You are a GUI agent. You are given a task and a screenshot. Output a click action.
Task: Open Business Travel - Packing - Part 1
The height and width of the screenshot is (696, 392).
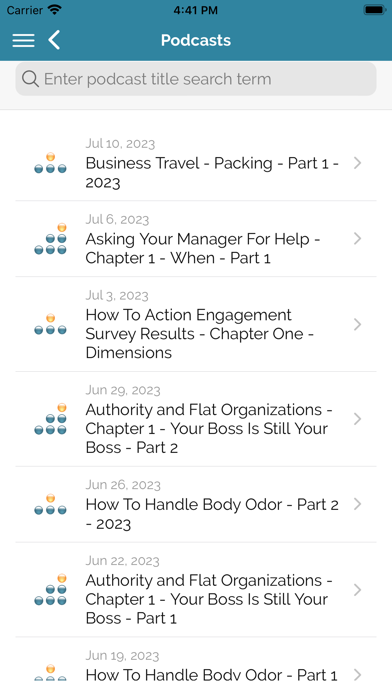pos(196,163)
